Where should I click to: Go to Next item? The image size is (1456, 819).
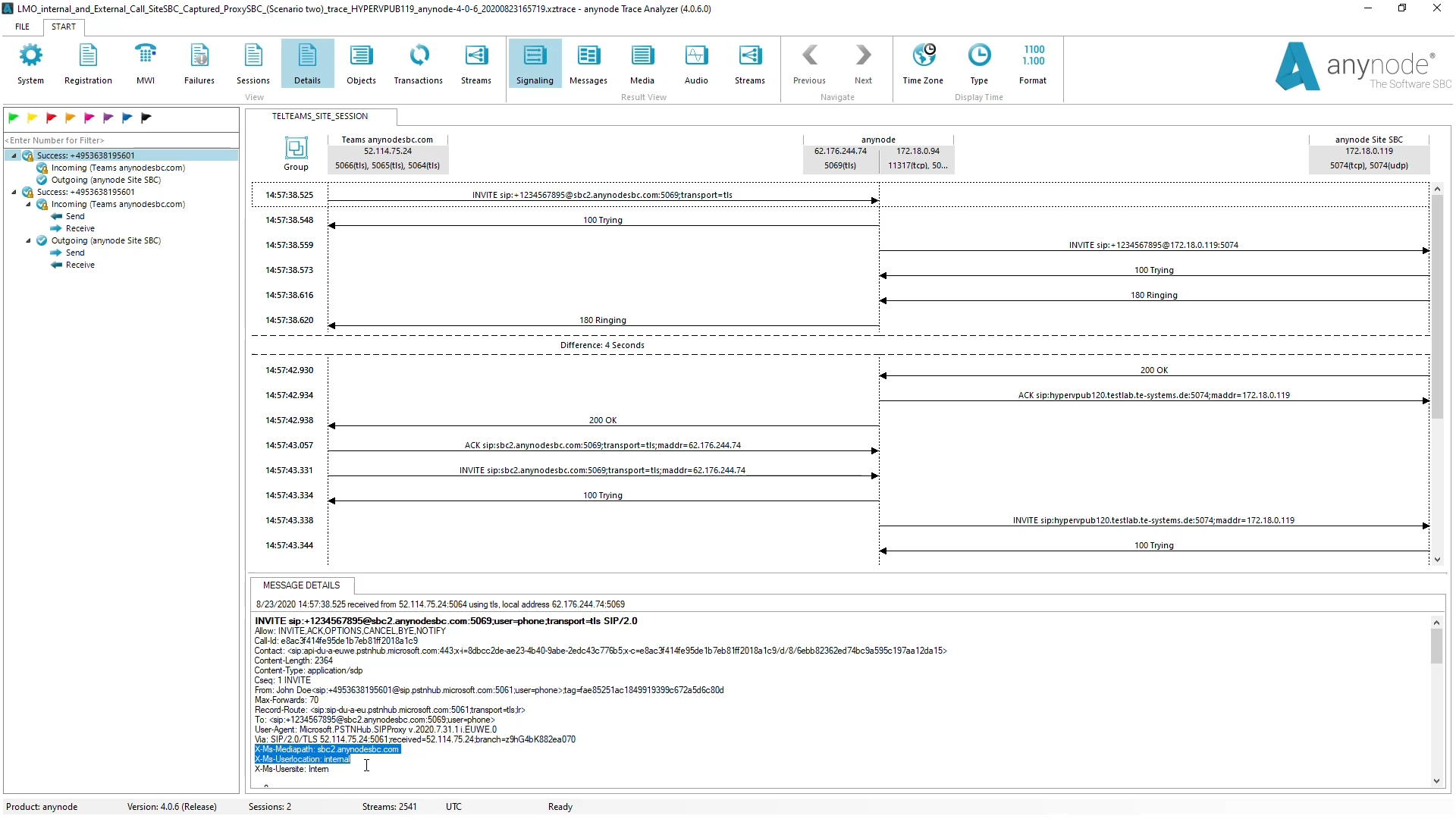[863, 64]
